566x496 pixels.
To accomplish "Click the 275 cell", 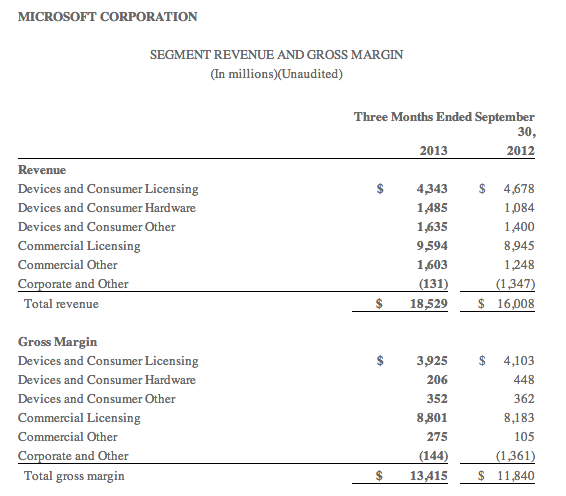I will click(x=437, y=437).
